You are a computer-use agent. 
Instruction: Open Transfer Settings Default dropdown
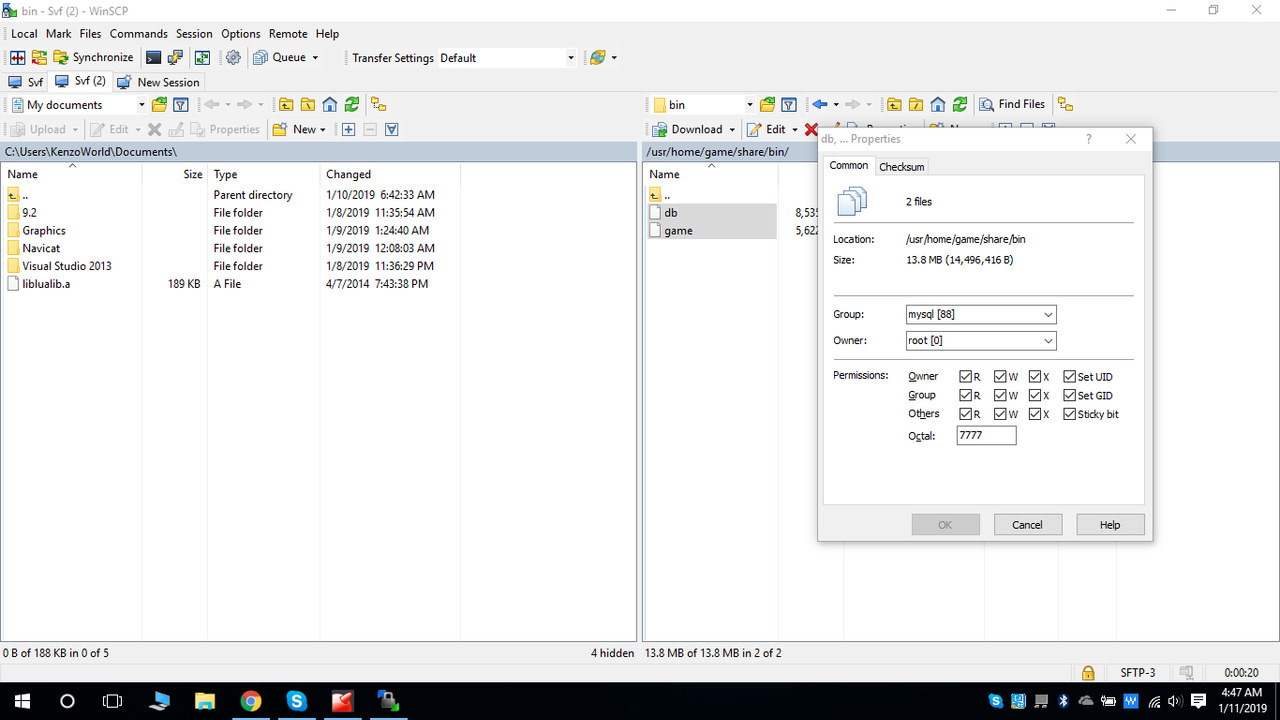571,58
